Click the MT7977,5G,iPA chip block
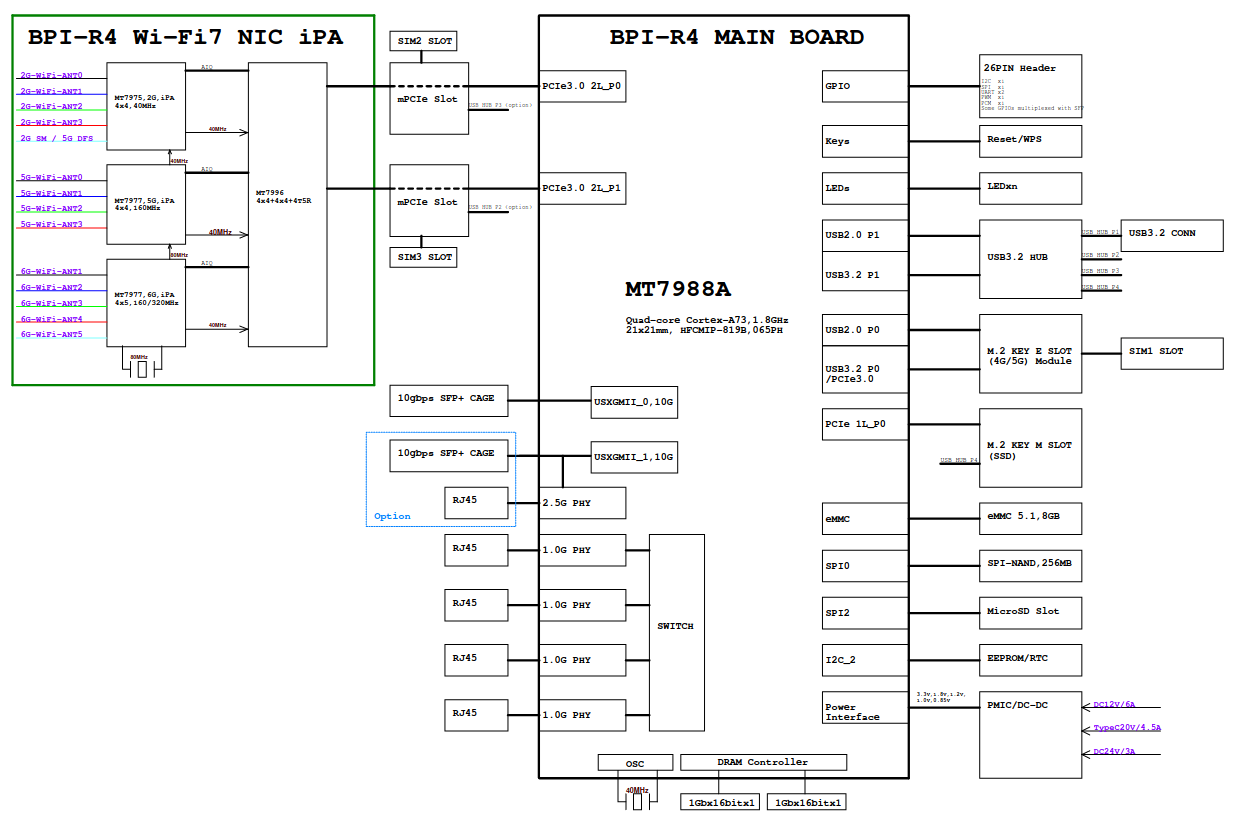The width and height of the screenshot is (1241, 814). click(146, 204)
